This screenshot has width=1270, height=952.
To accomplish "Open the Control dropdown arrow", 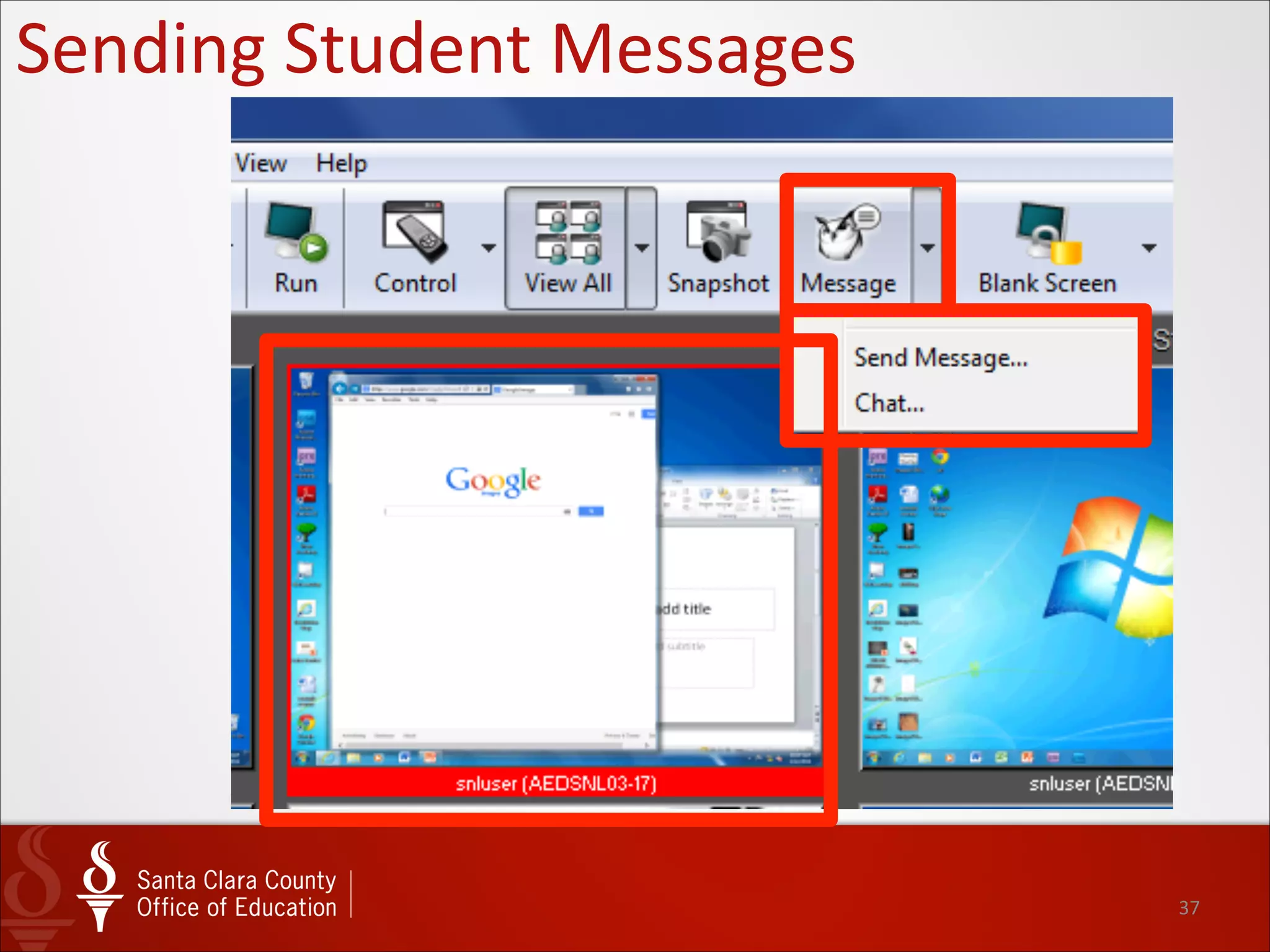I will pos(489,248).
